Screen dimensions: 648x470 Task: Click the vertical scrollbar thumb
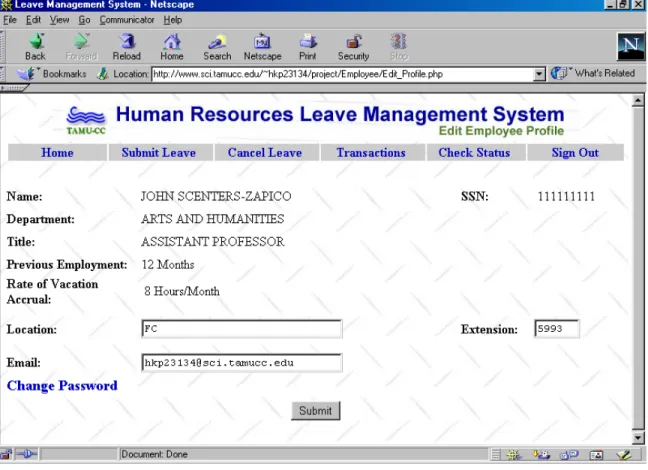click(x=638, y=268)
